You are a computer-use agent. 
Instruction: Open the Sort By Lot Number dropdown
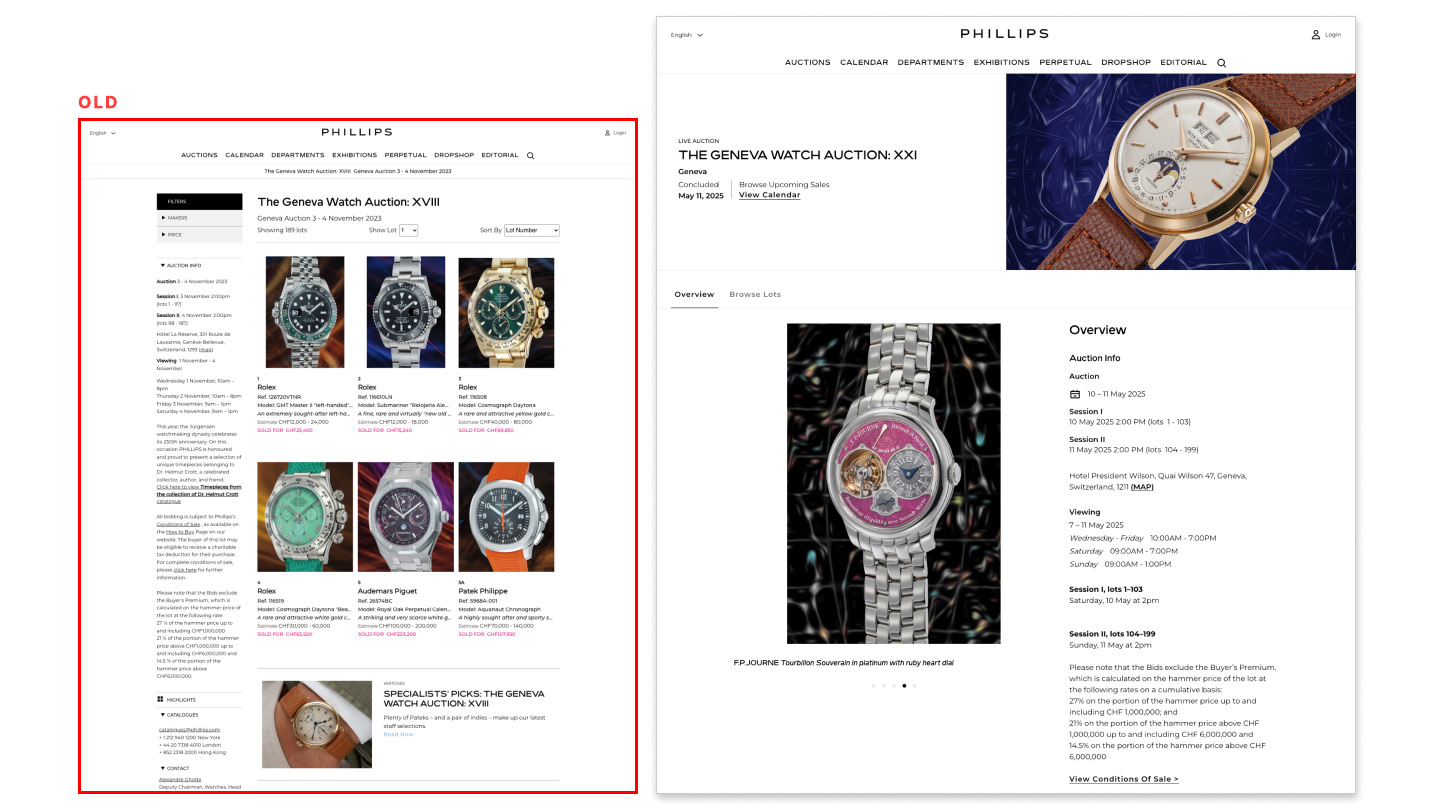point(531,230)
